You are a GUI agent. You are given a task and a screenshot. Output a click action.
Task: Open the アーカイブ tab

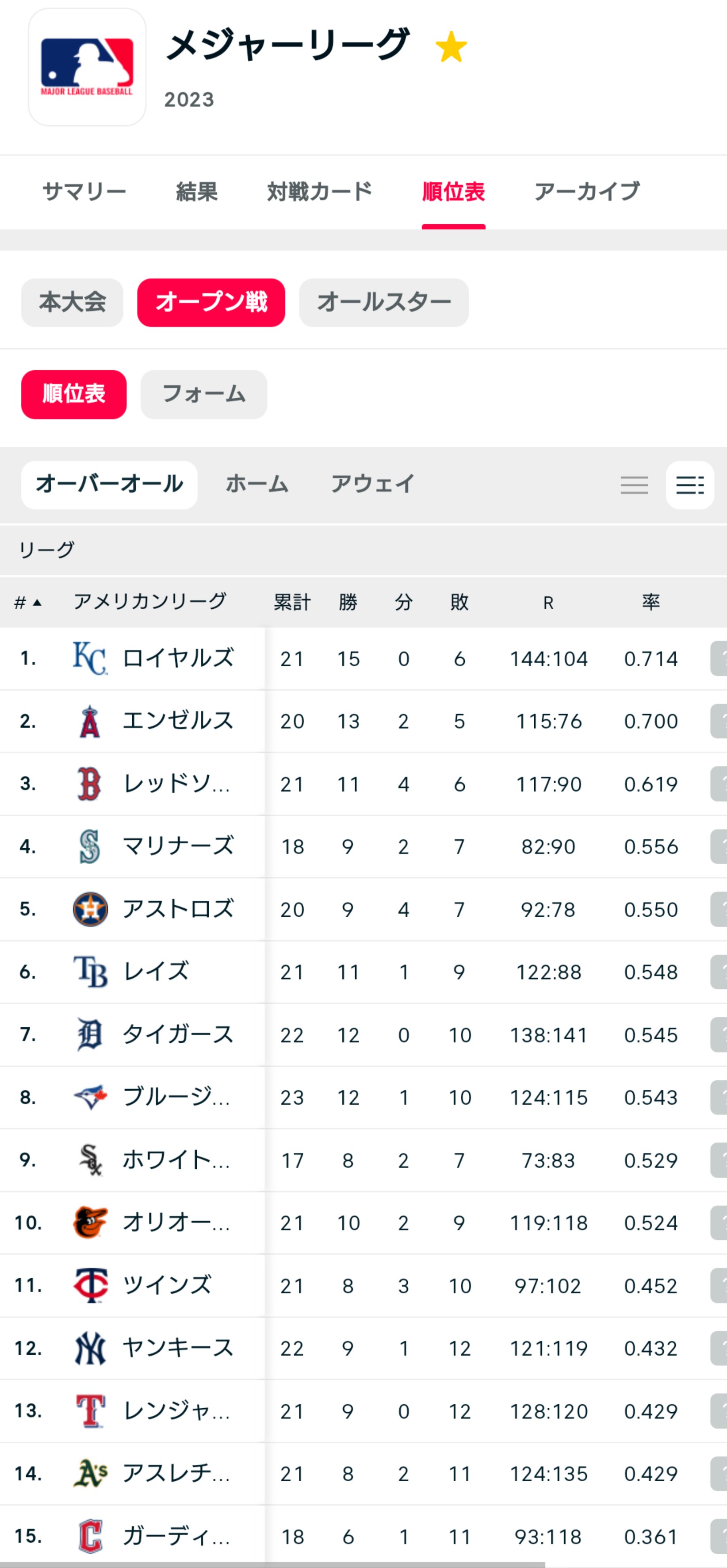point(587,192)
